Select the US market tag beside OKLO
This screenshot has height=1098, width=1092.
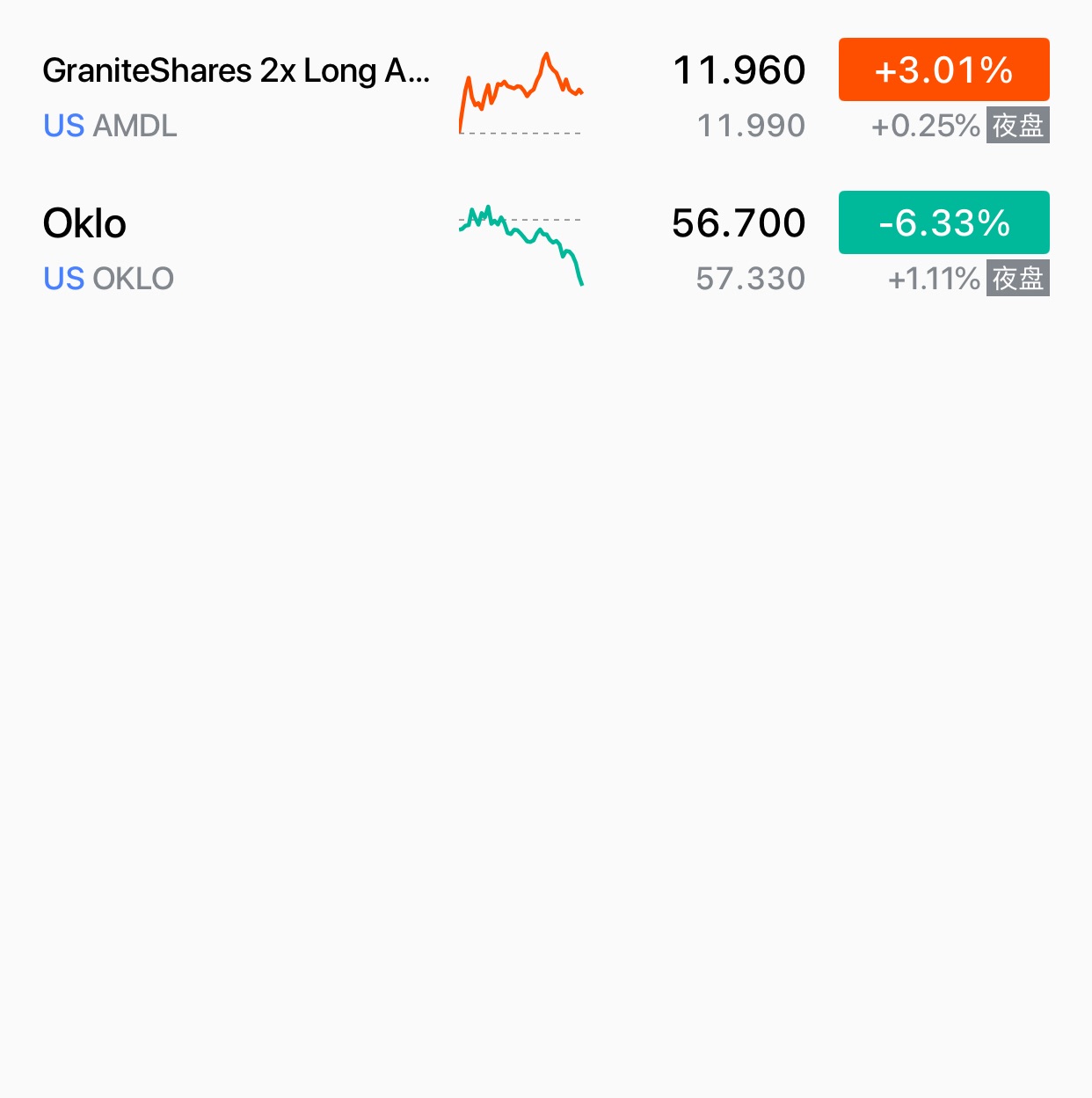[x=63, y=280]
